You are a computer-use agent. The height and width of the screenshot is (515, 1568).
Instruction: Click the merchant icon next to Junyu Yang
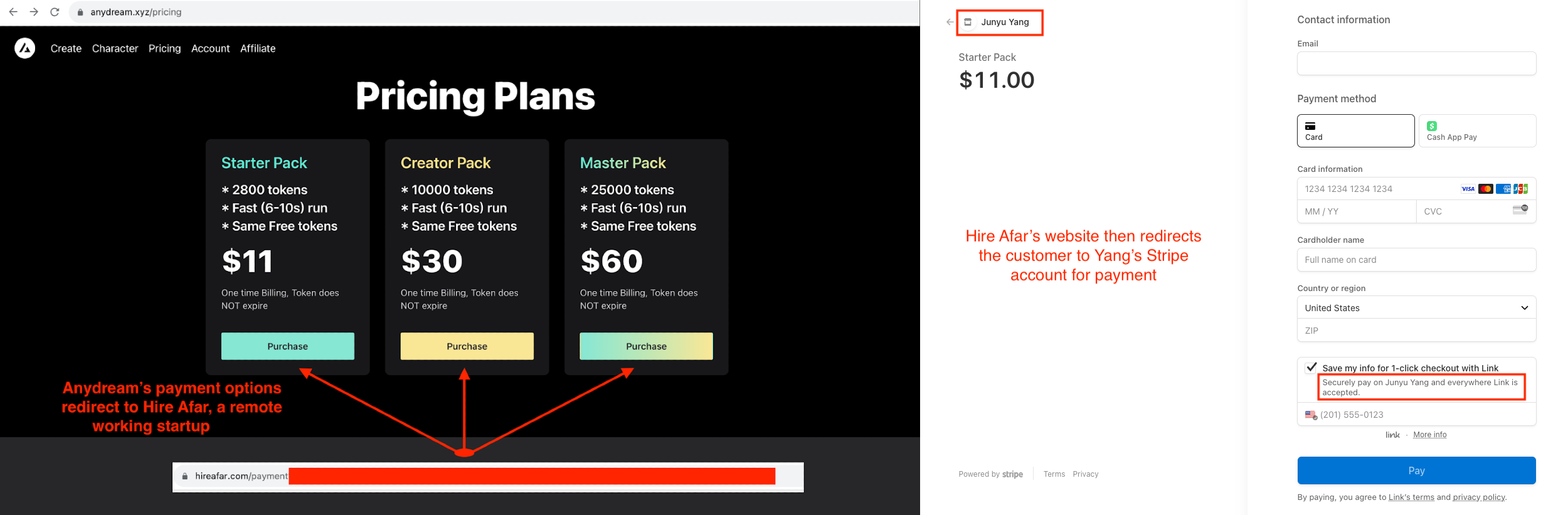pos(968,22)
